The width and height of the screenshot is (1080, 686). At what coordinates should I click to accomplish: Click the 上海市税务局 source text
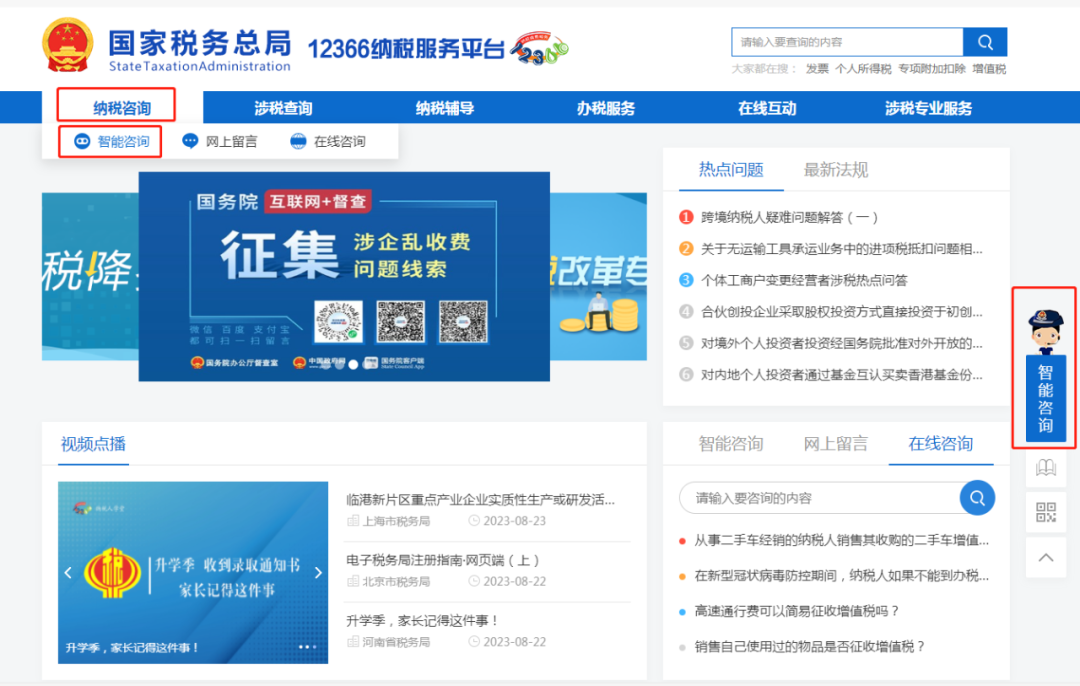coord(396,521)
